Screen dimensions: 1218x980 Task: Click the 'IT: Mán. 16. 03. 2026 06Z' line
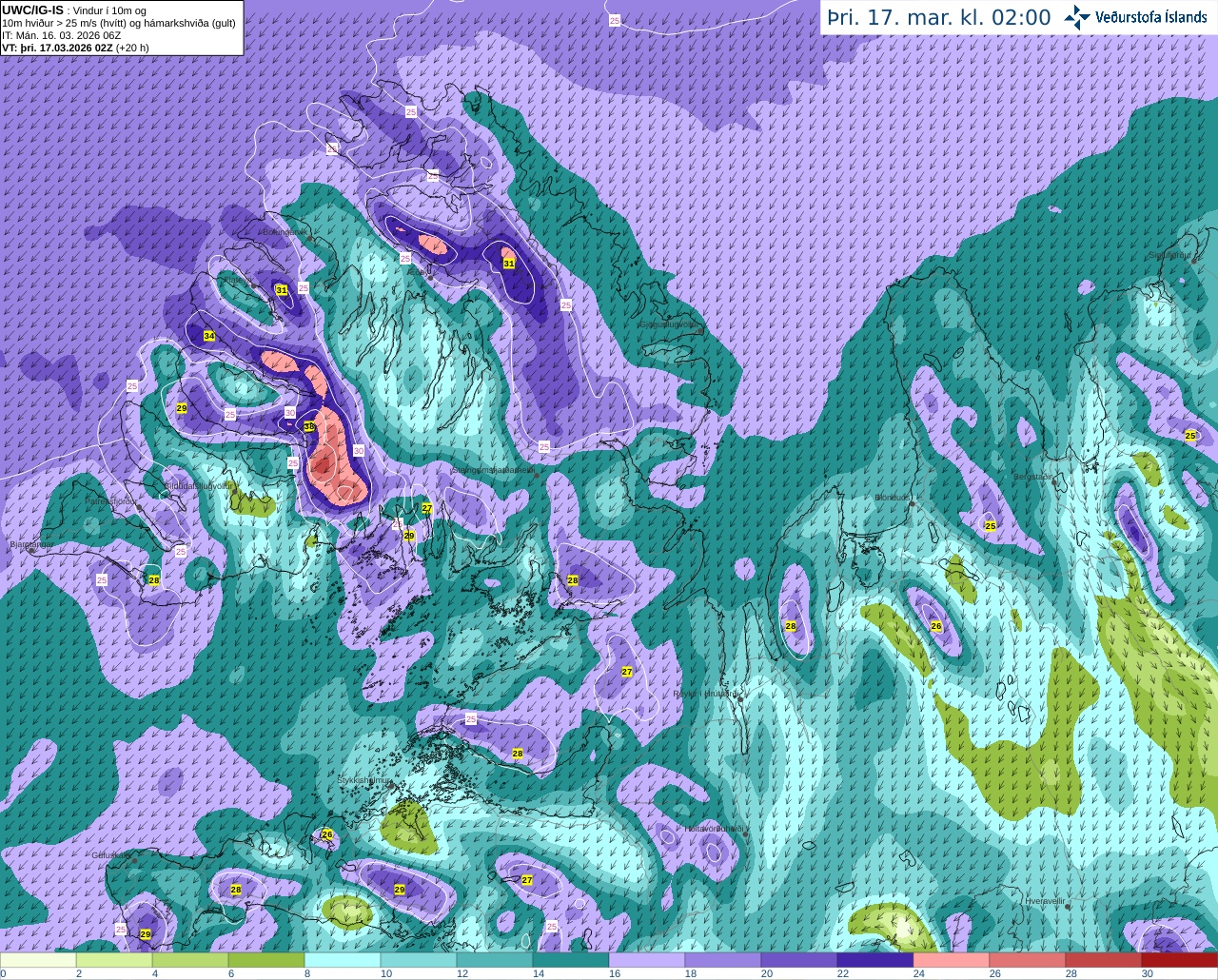[61, 35]
